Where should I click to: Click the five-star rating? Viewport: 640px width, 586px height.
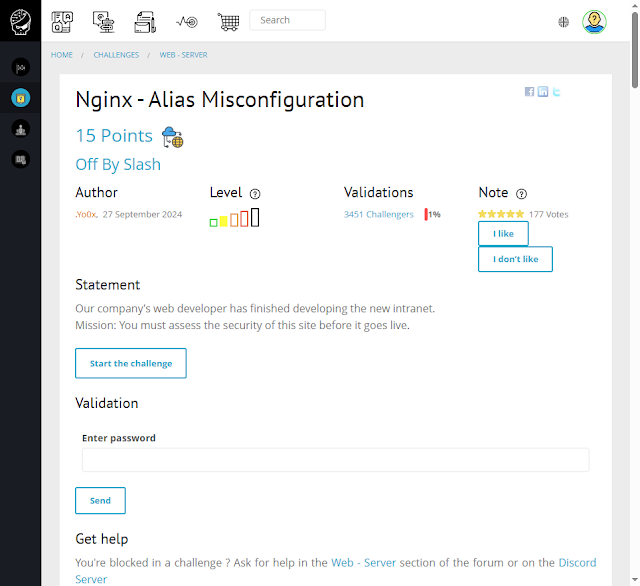pos(501,214)
